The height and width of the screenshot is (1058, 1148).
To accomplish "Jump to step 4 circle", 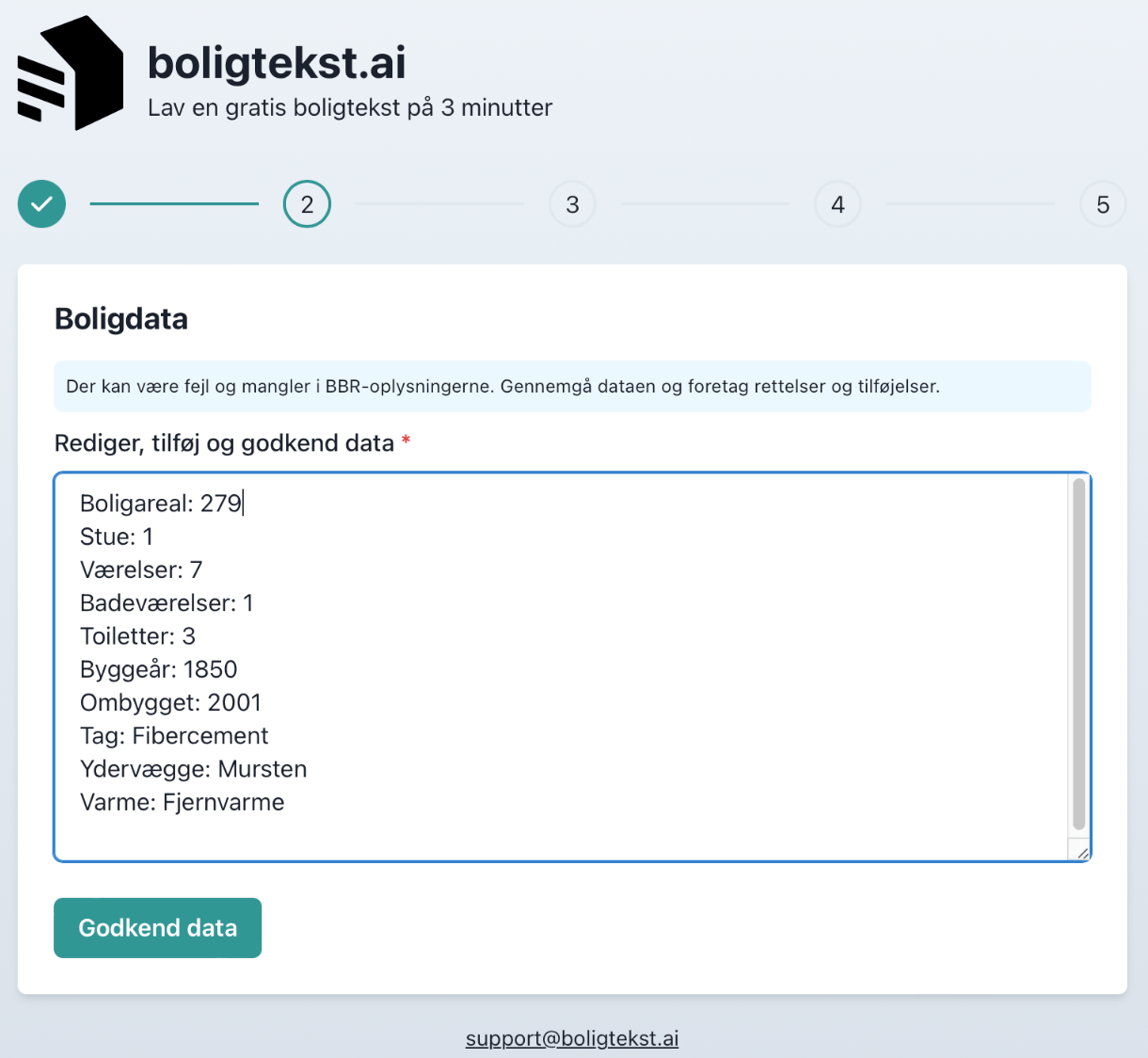I will click(837, 204).
